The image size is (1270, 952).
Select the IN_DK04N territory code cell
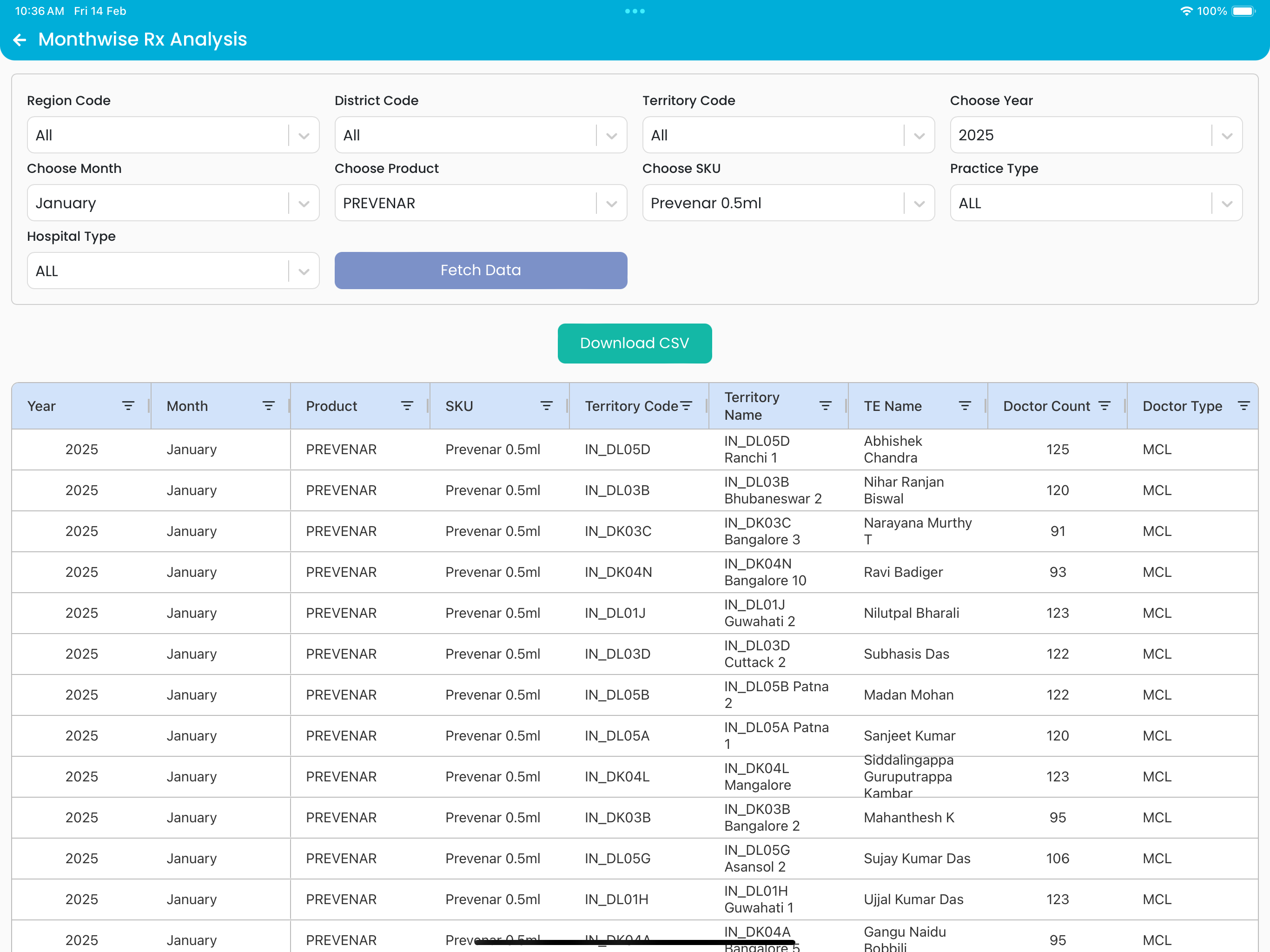tap(618, 572)
